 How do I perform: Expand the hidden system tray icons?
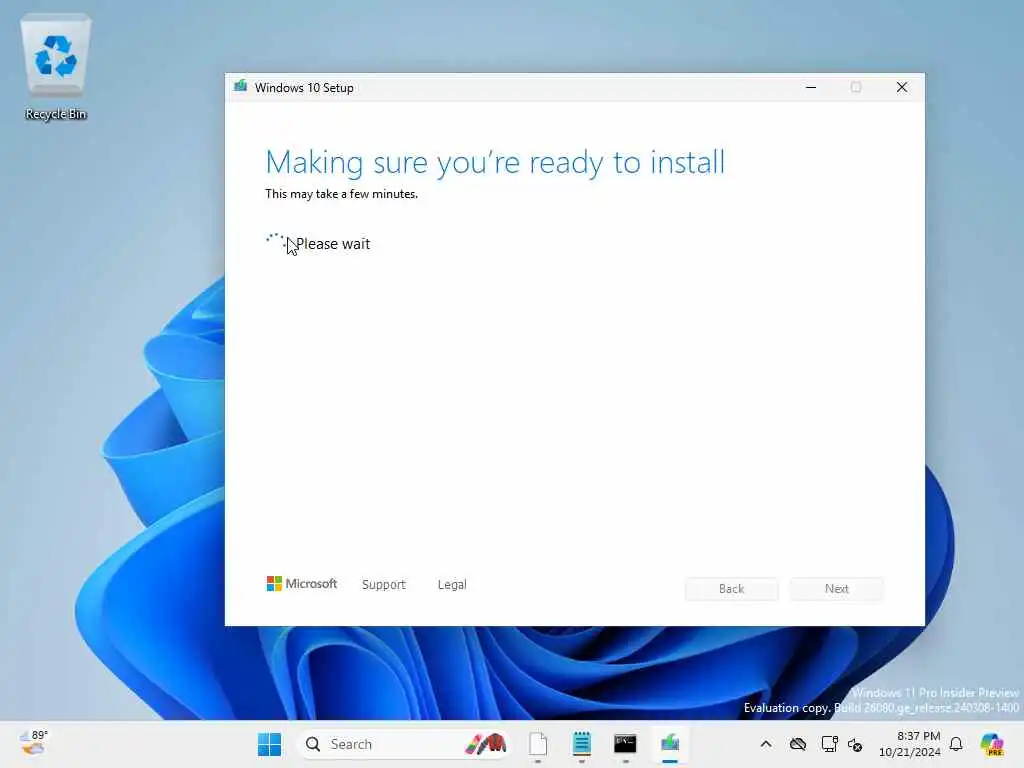pos(766,744)
